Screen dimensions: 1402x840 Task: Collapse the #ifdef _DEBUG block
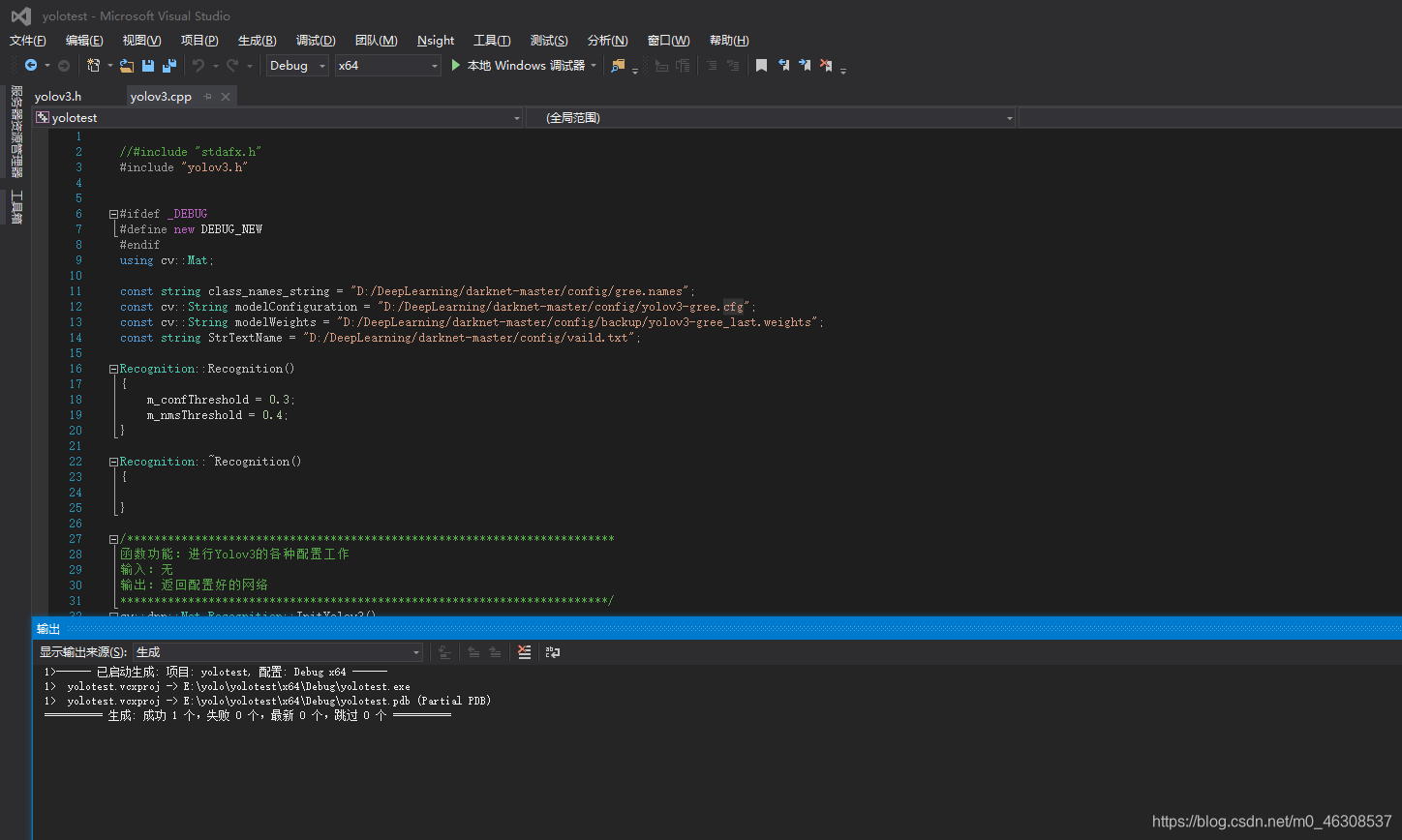[113, 214]
